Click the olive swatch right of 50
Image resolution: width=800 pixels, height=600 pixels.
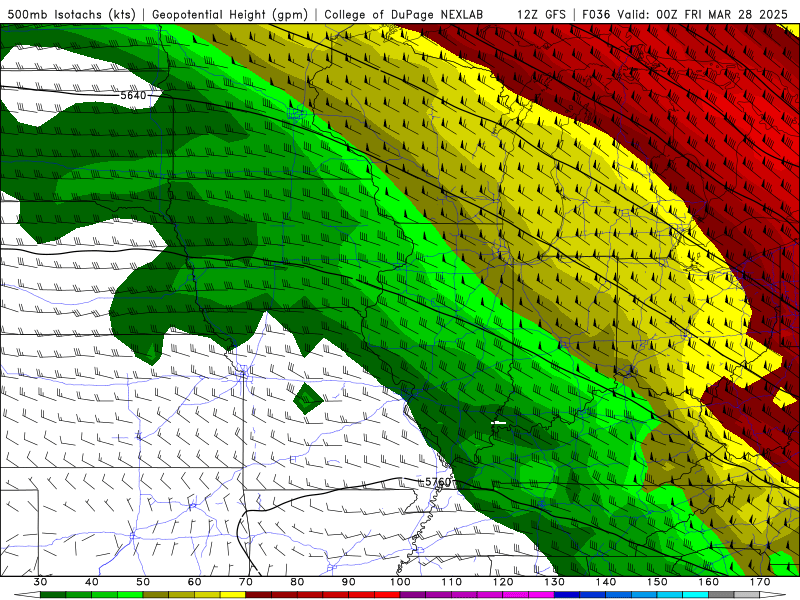click(x=156, y=595)
